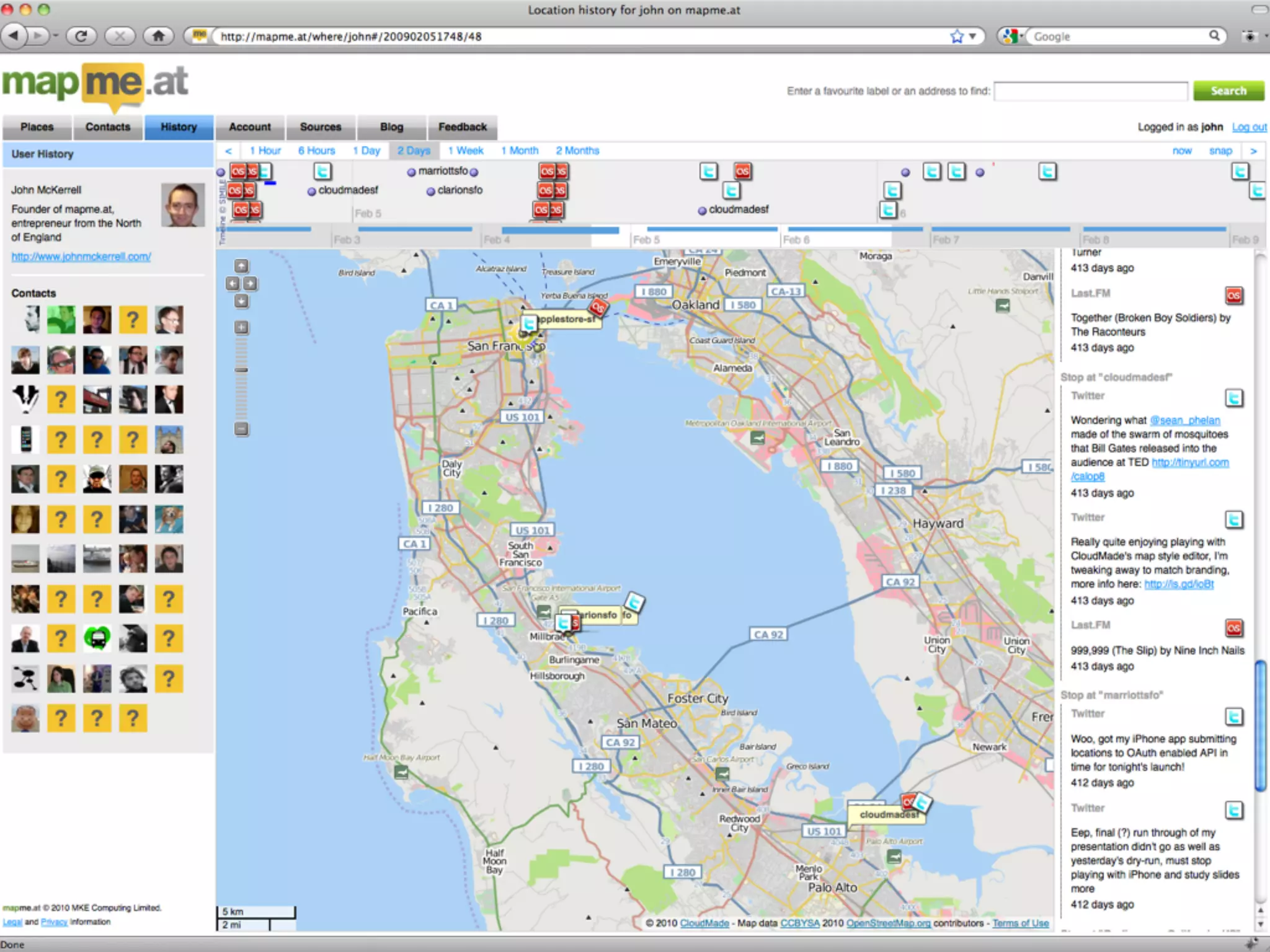The width and height of the screenshot is (1270, 952).
Task: Pan the map down with the arrow
Action: (241, 301)
